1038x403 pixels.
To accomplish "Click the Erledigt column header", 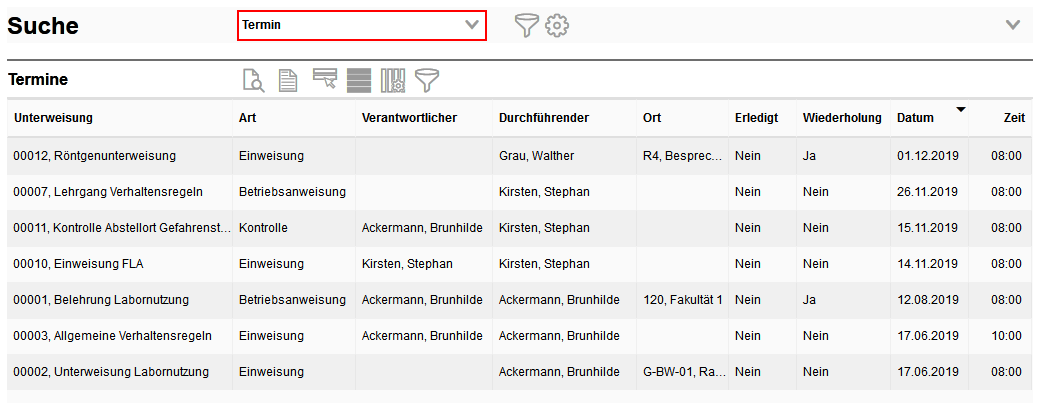I will click(x=756, y=118).
